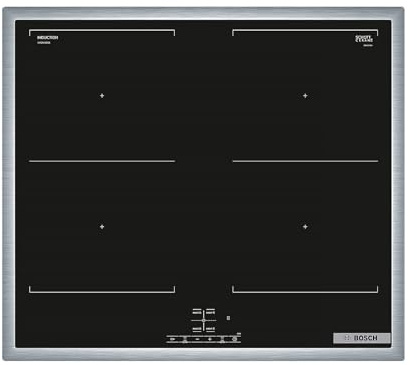Tap the round timer symbol on control strip
The width and height of the screenshot is (417, 365).
pos(235,339)
